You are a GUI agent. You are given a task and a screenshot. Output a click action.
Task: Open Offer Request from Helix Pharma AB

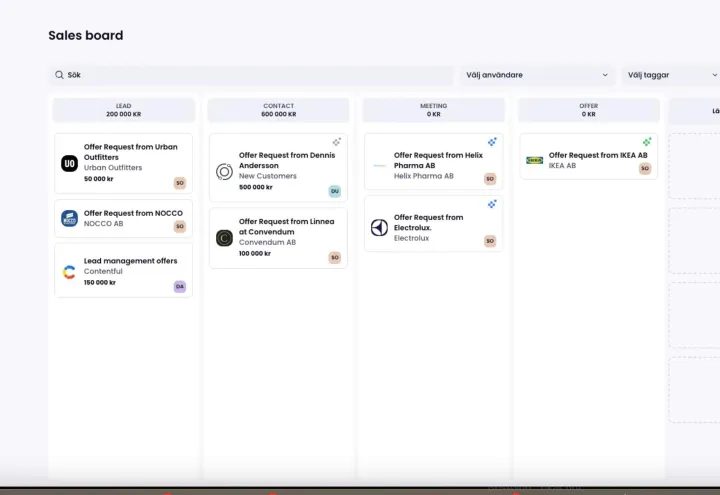pos(433,162)
